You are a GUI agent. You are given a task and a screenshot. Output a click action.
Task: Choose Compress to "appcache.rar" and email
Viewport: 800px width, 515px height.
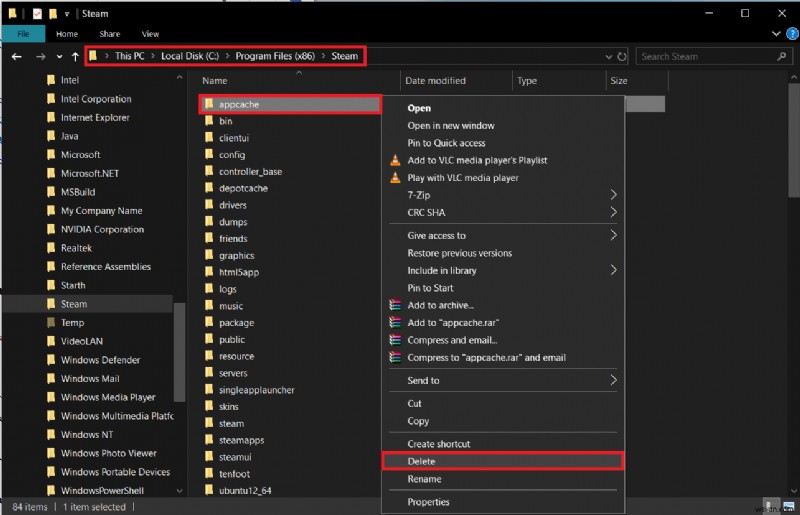pos(503,357)
